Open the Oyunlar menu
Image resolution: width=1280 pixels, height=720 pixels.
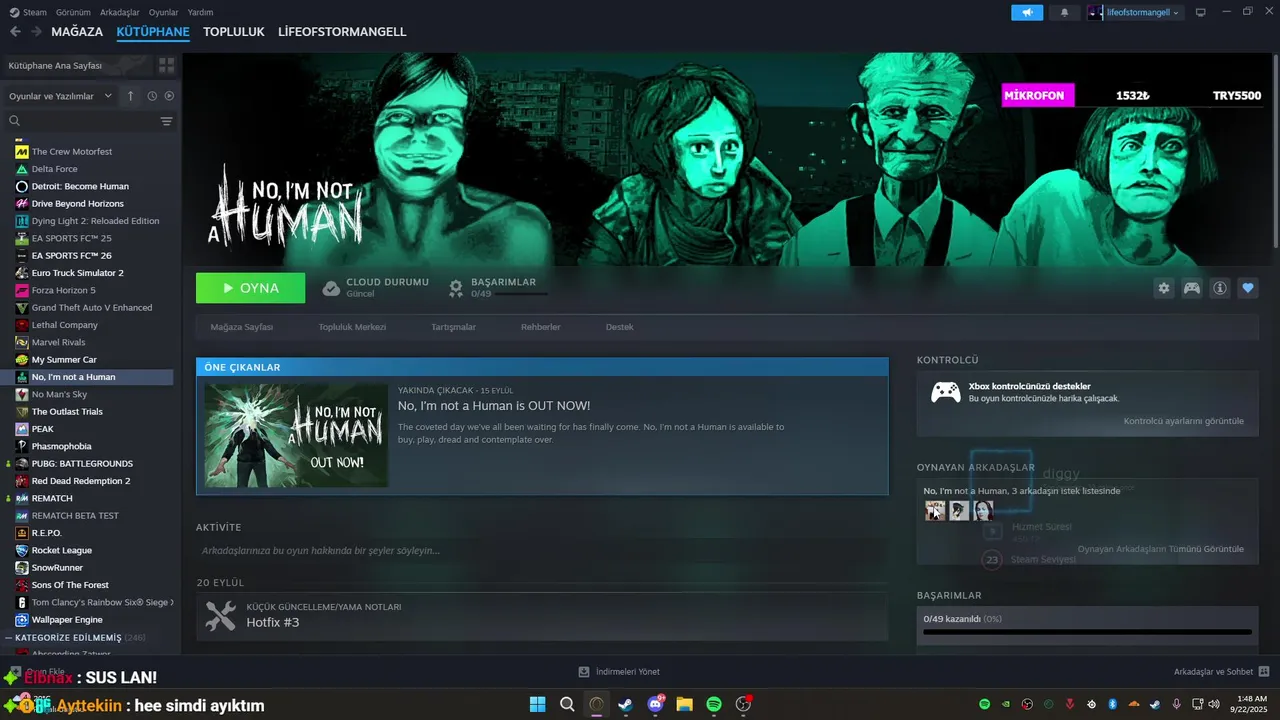click(163, 12)
